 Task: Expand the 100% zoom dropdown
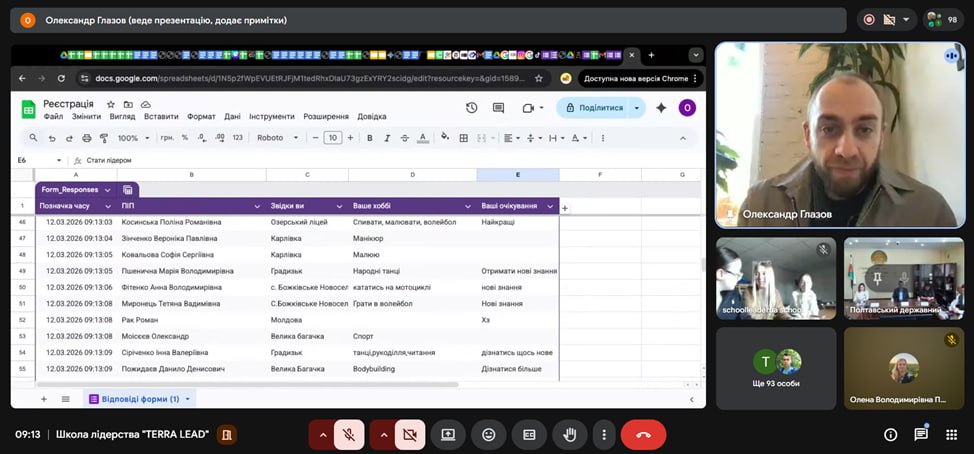(x=132, y=138)
